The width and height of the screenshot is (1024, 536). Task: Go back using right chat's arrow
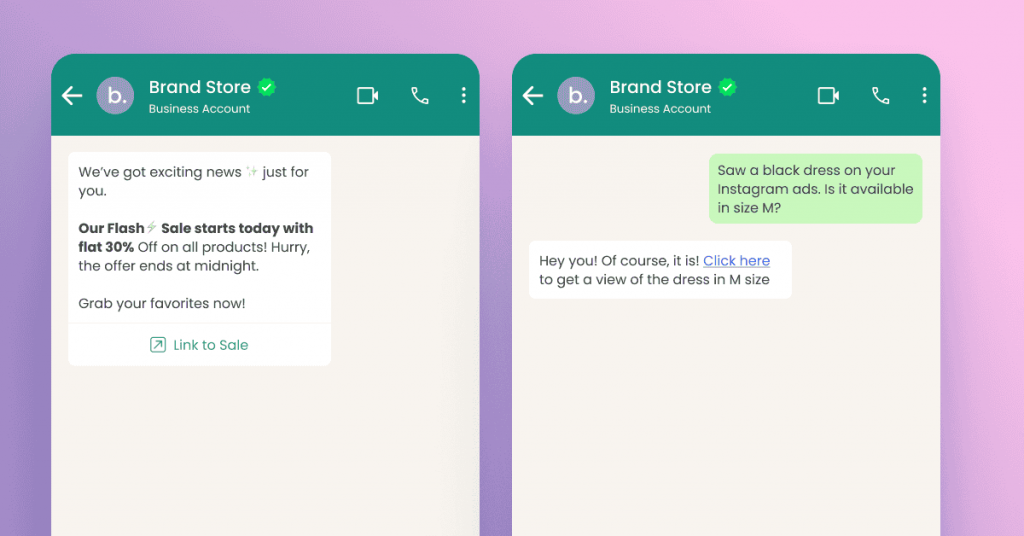coord(533,96)
